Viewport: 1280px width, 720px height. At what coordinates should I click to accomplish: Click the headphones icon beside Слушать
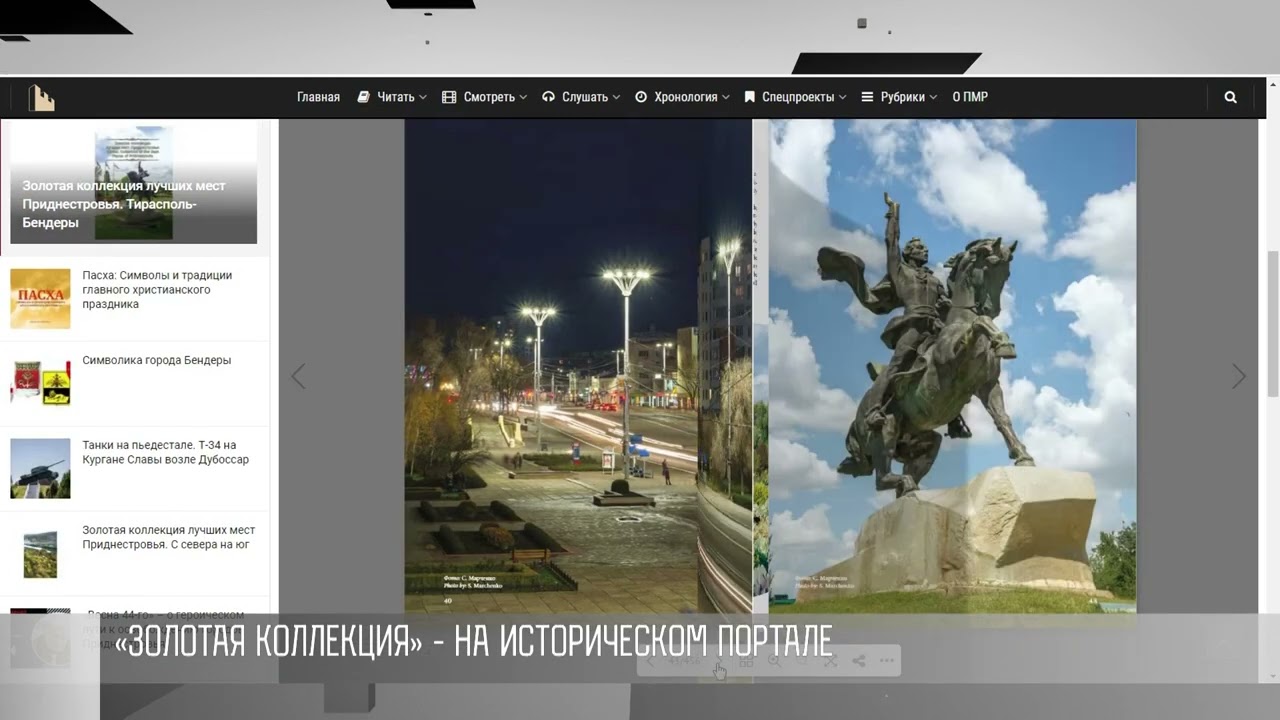[548, 96]
